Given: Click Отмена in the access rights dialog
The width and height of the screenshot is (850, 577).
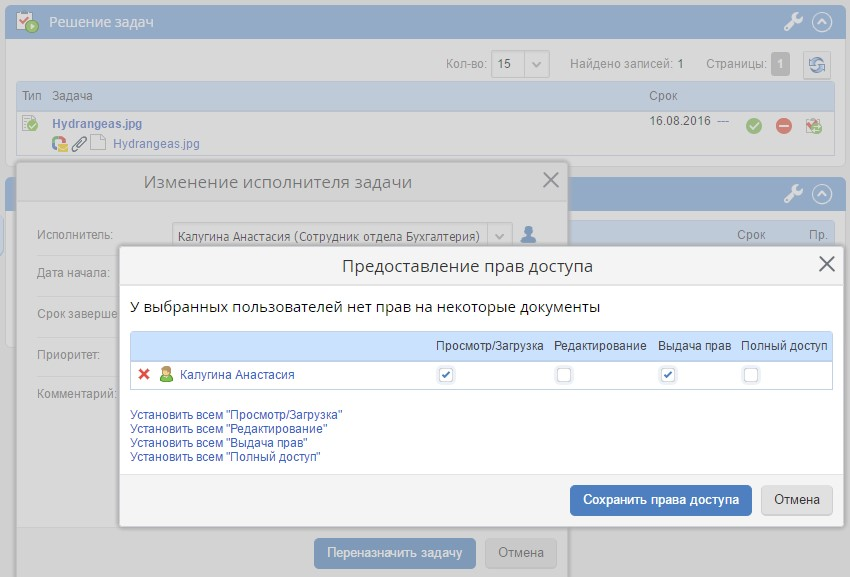Looking at the screenshot, I should [796, 500].
